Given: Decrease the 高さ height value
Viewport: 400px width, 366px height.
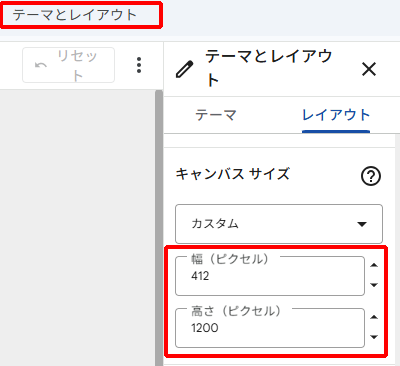Looking at the screenshot, I should pyautogui.click(x=374, y=337).
